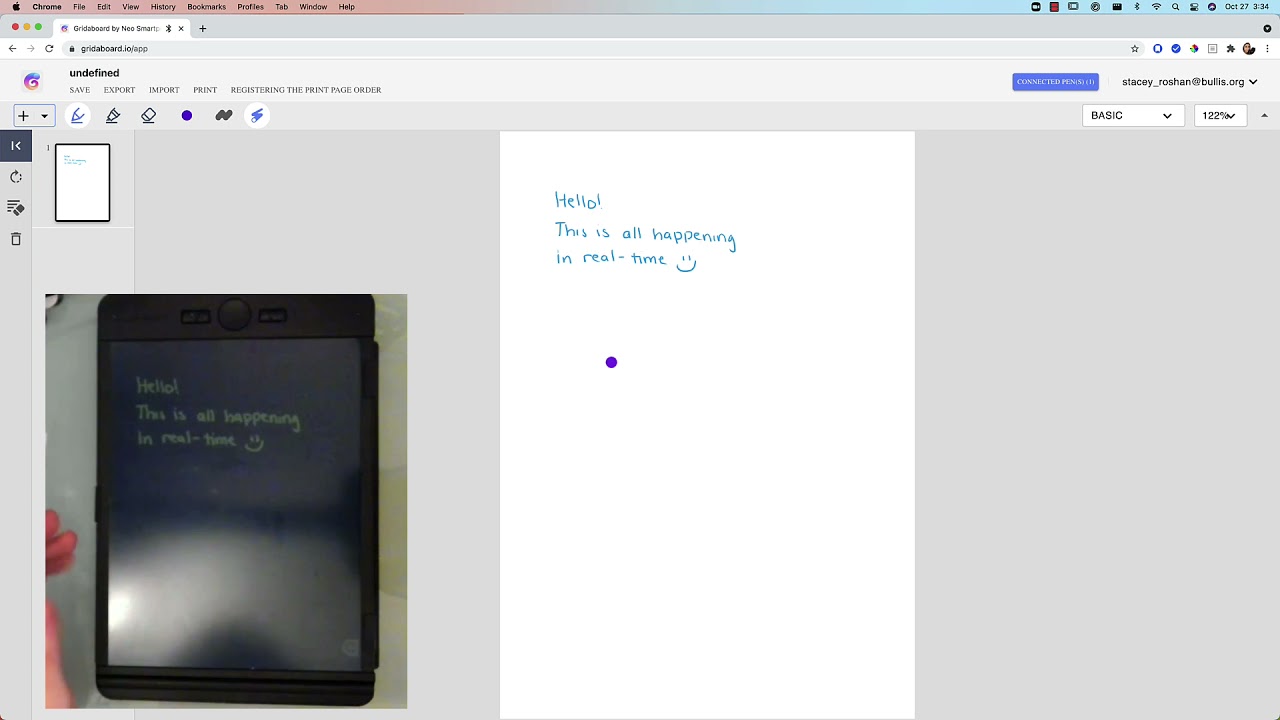This screenshot has width=1280, height=720.
Task: Click the Zoom camera menu bar icon
Action: point(1036,7)
